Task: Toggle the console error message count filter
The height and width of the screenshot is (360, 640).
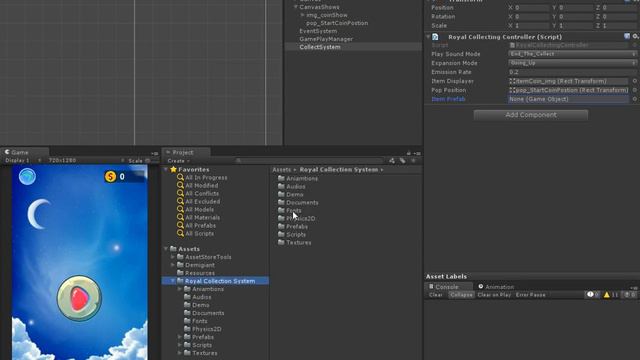Action: point(629,295)
